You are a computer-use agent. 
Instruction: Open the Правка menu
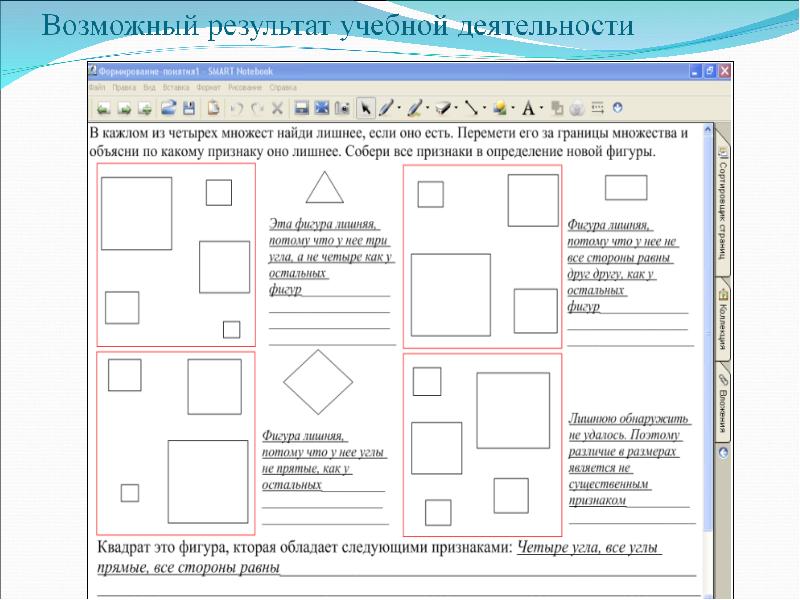[125, 88]
